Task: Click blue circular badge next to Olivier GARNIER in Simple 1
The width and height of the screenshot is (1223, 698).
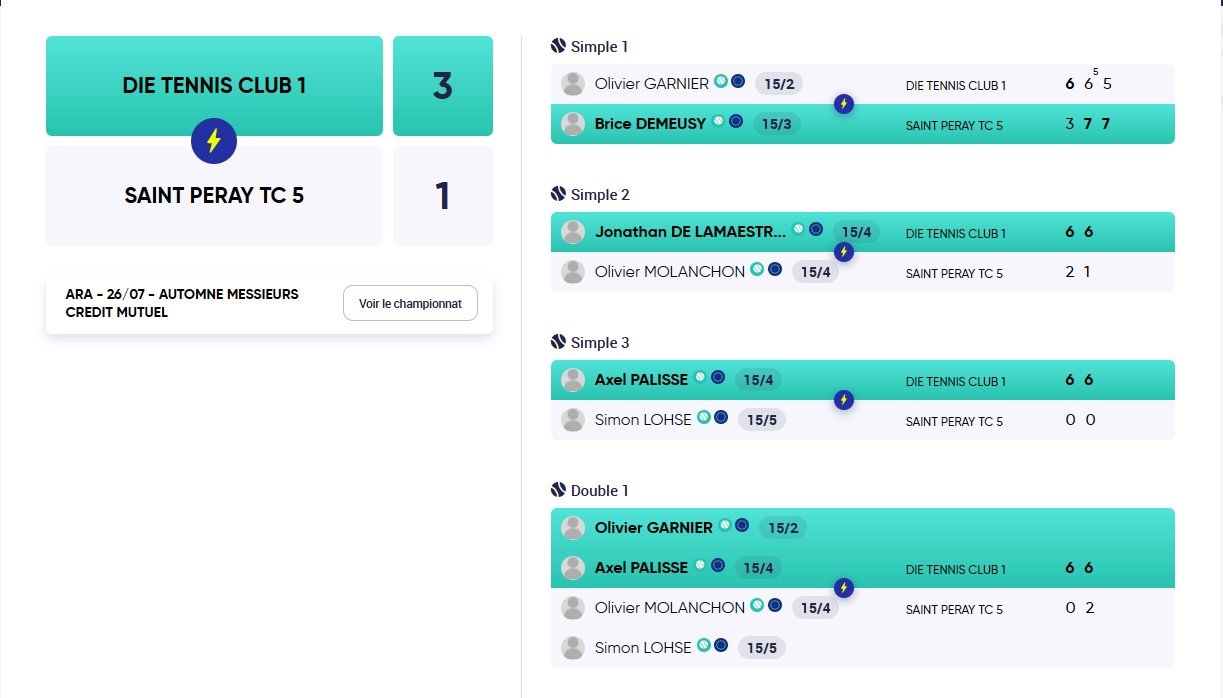Action: click(738, 82)
